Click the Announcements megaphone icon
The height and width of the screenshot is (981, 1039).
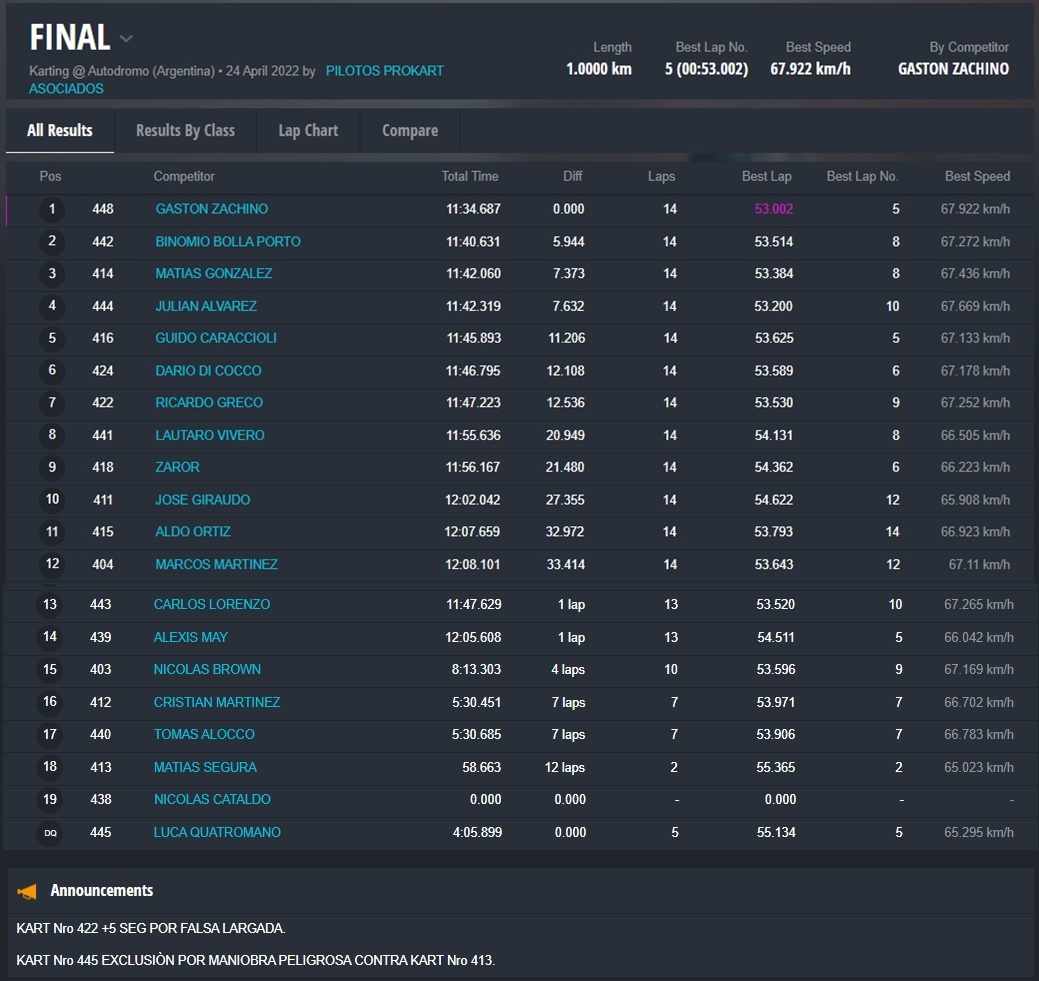[28, 891]
